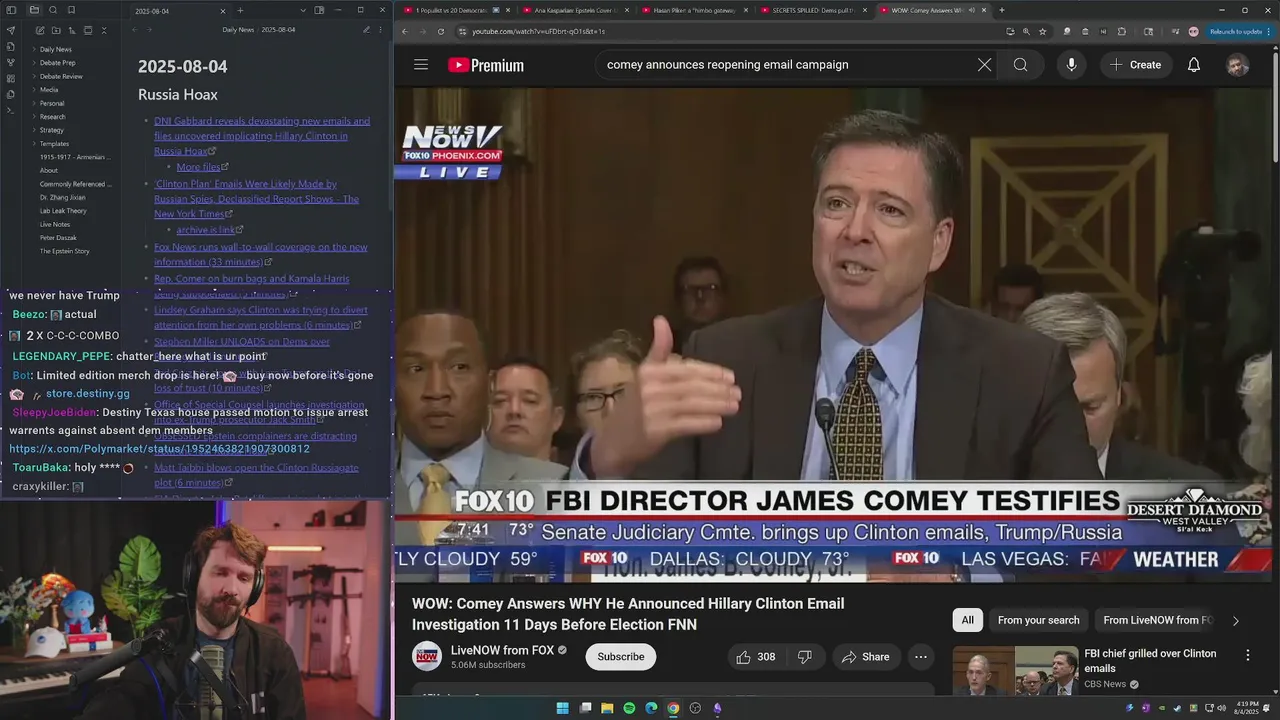1280x720 pixels.
Task: Open the DNI Gabbard reveals devastating emails link
Action: click(x=262, y=136)
